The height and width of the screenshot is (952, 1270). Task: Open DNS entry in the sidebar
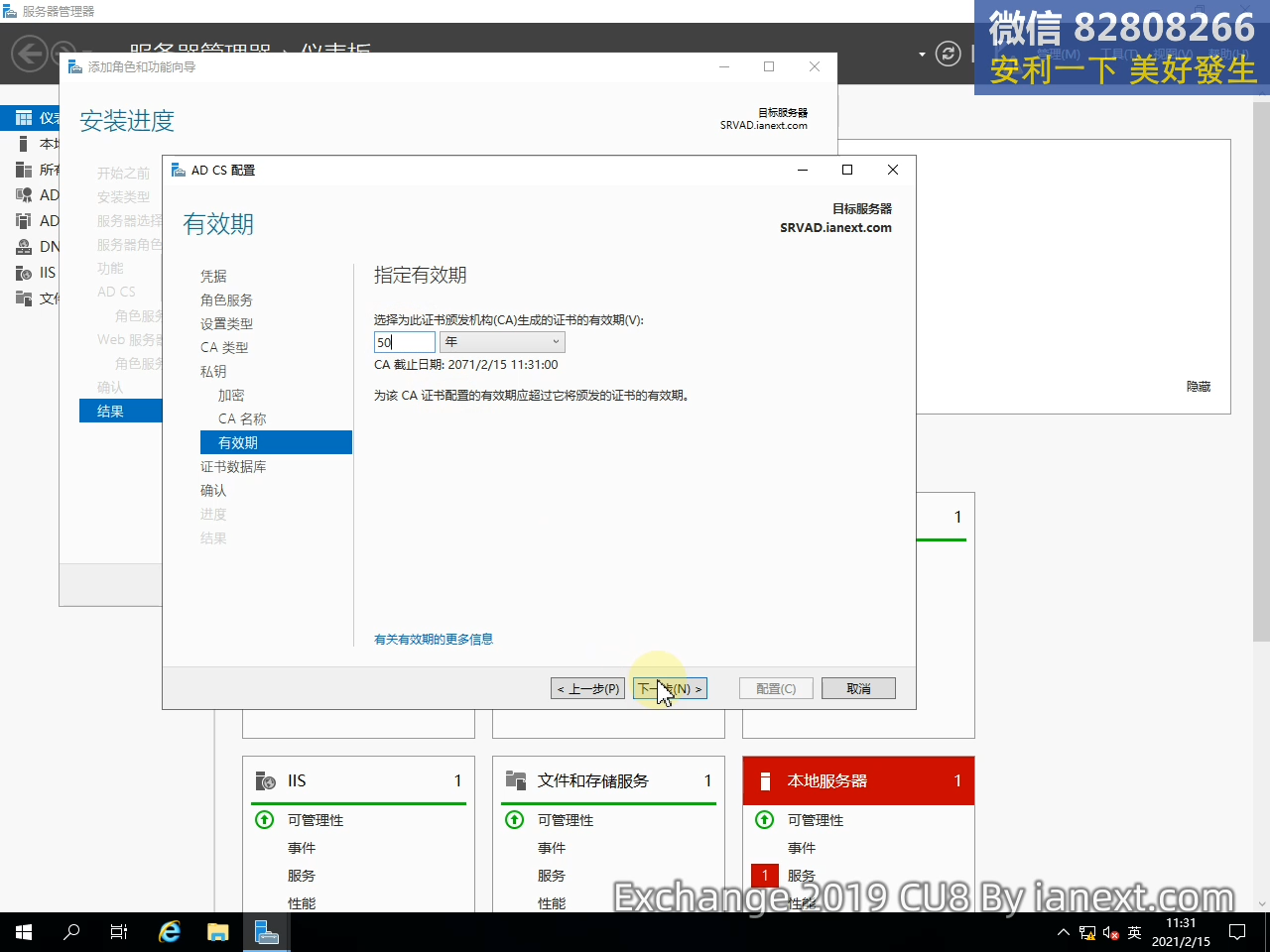38,247
